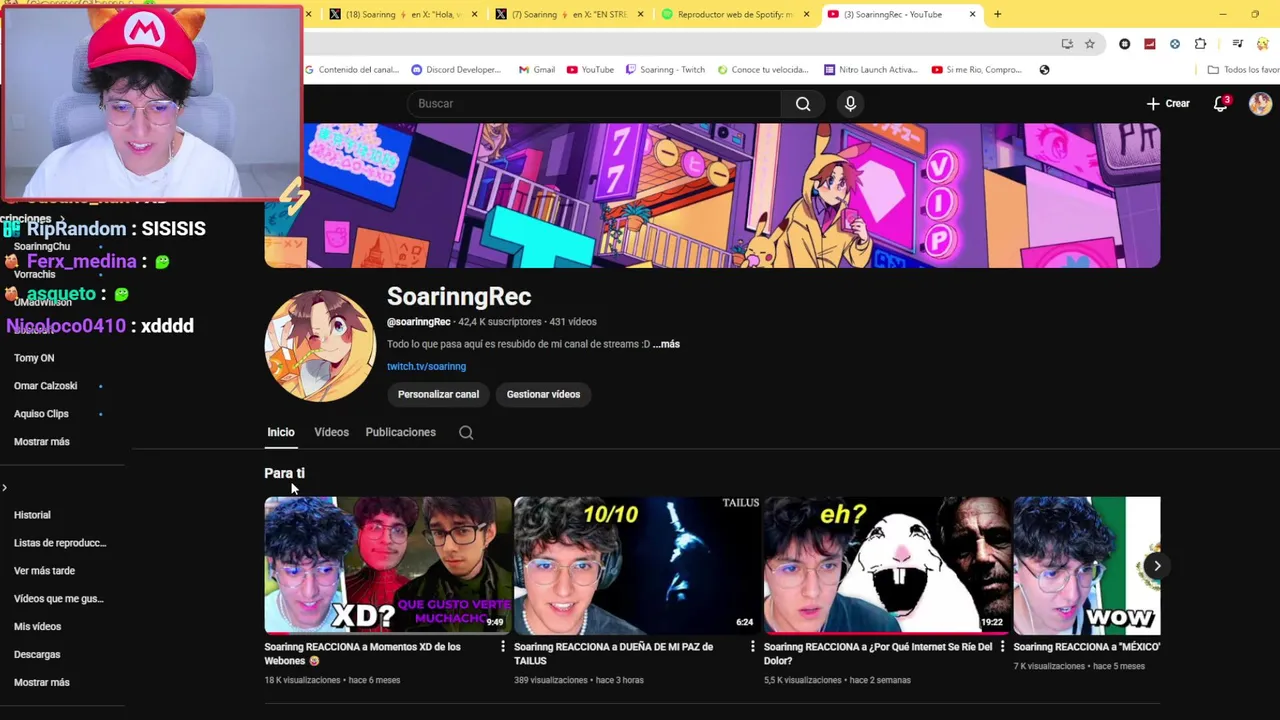Expand subscriptions with upper Mostrar más

[x=41, y=442]
